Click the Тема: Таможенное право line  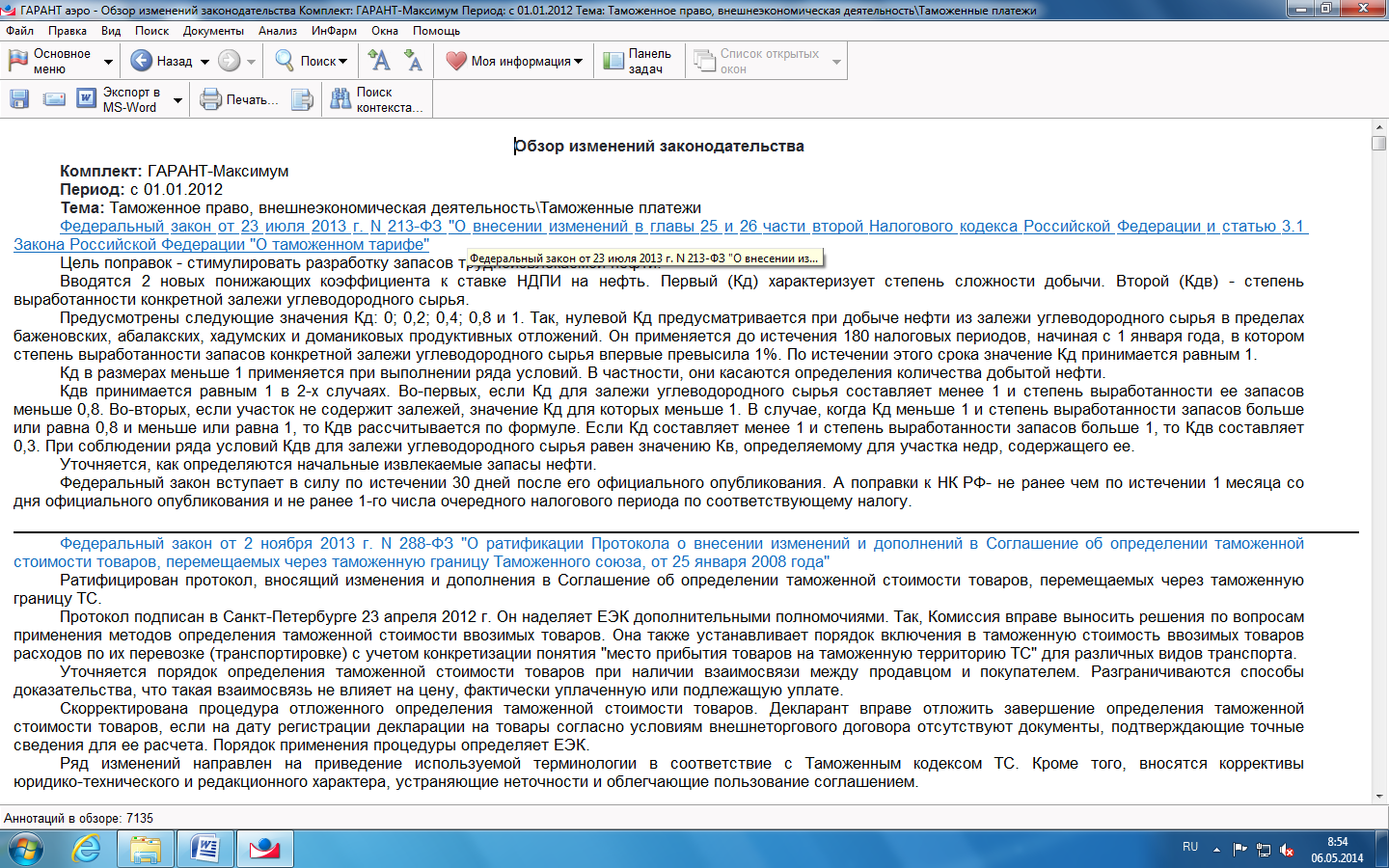380,208
